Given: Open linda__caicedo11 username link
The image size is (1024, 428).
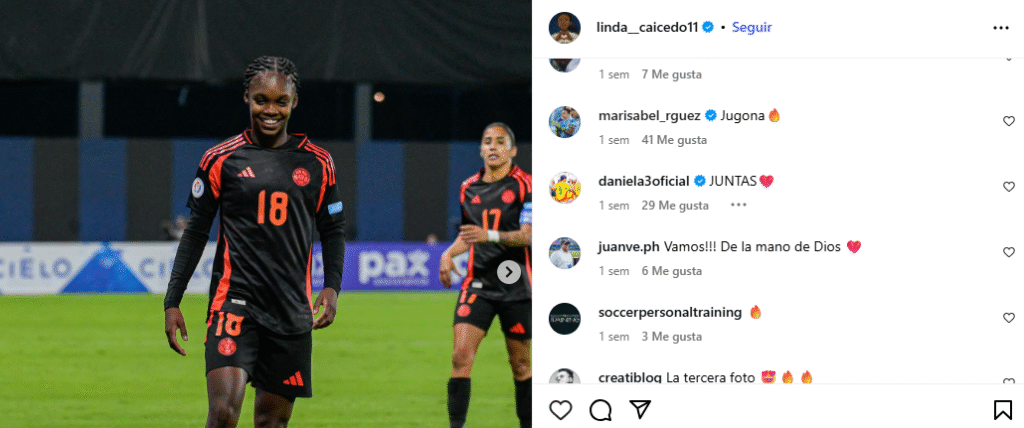Looking at the screenshot, I should tap(647, 27).
